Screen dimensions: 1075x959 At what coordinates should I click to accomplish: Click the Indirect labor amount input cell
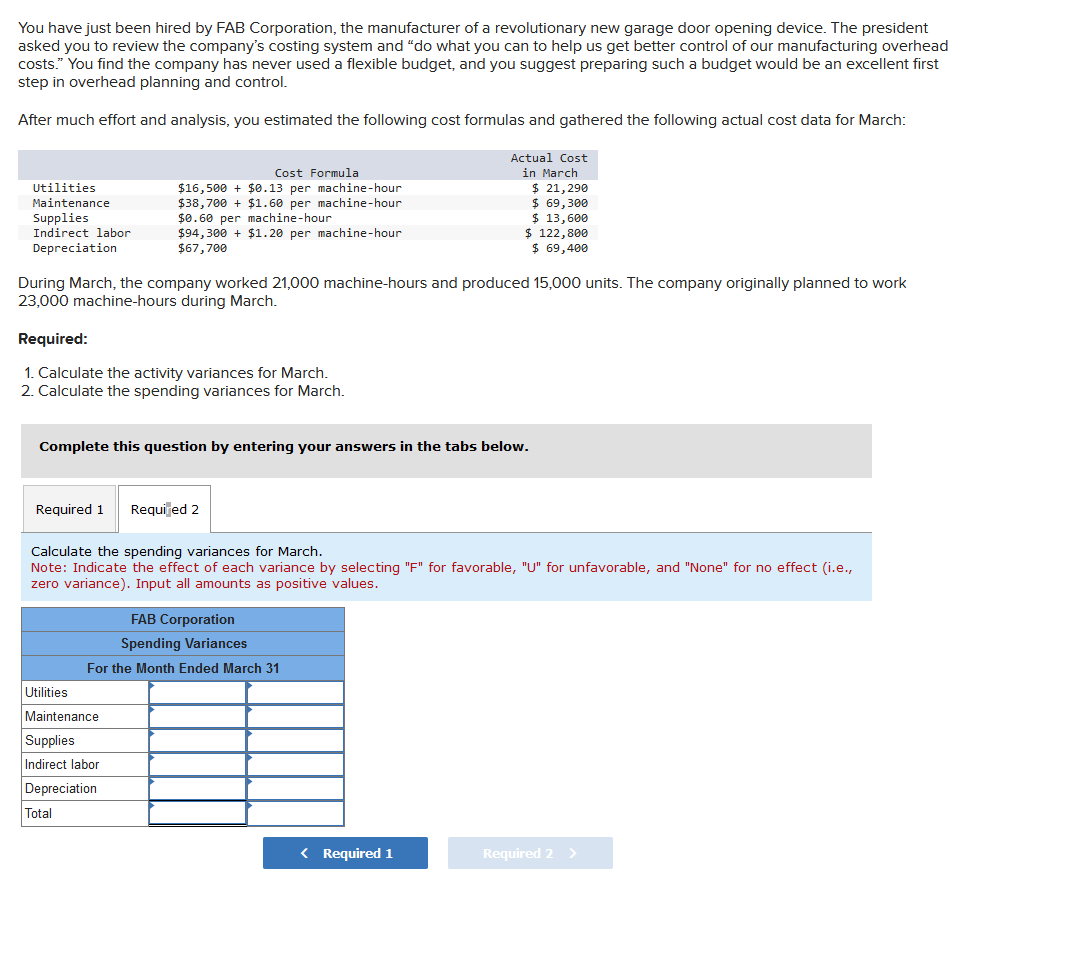(x=197, y=764)
